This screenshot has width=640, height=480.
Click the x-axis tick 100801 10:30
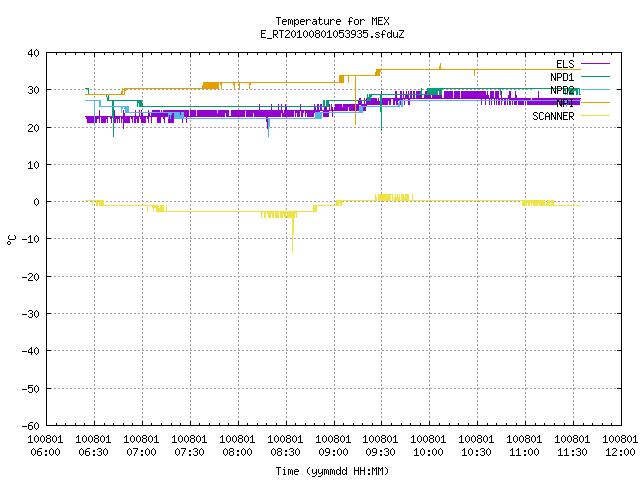[476, 445]
